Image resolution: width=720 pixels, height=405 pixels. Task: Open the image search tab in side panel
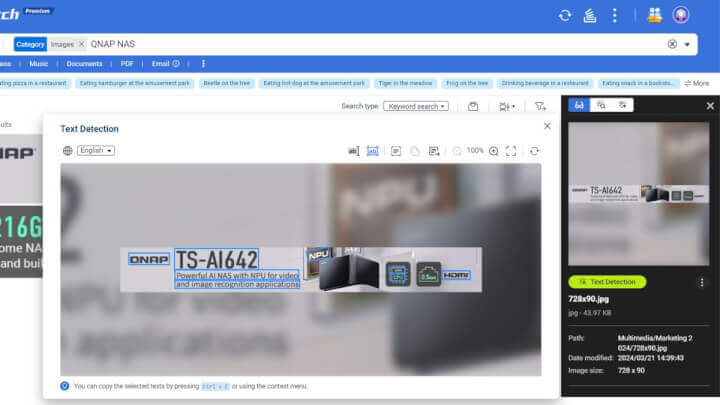point(601,105)
